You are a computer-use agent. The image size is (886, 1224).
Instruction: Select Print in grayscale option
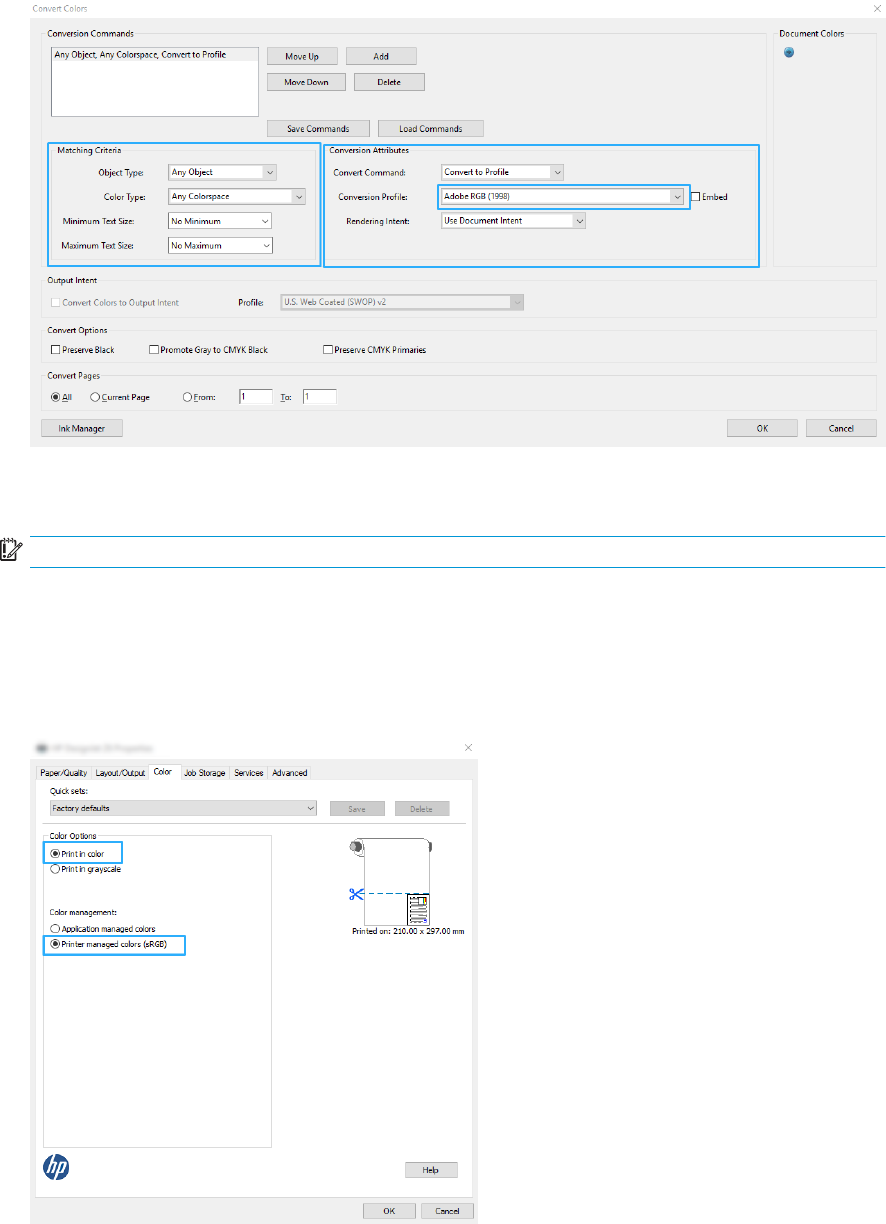(56, 869)
